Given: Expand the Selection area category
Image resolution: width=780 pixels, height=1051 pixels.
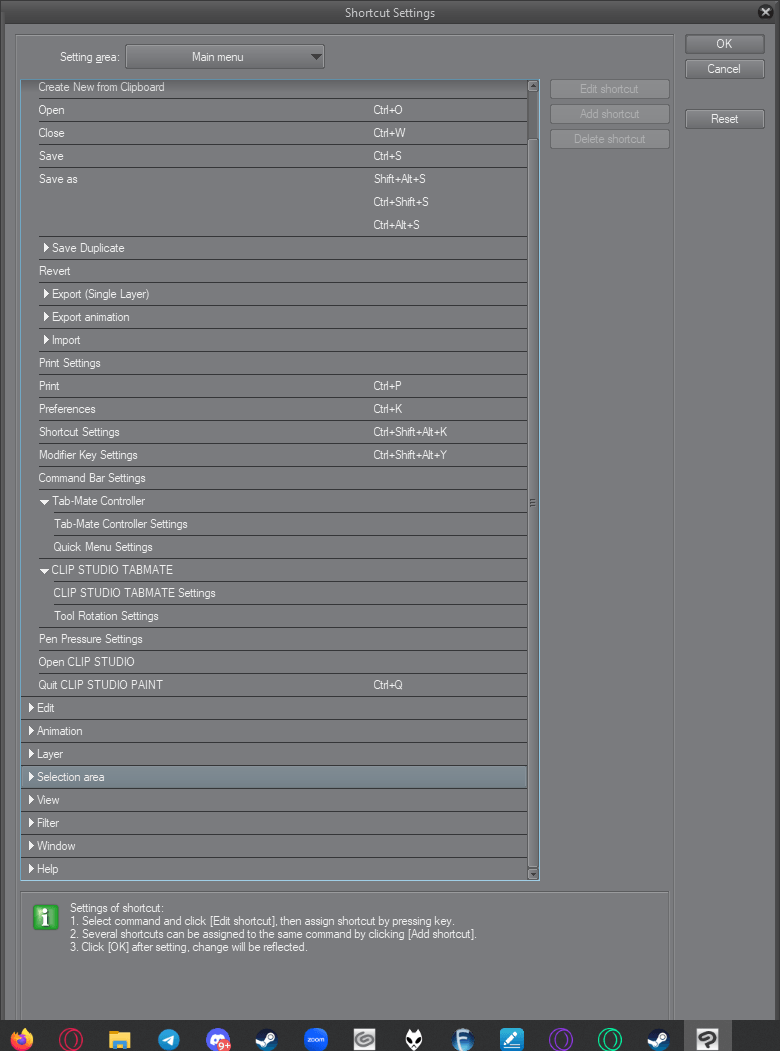Looking at the screenshot, I should 31,777.
